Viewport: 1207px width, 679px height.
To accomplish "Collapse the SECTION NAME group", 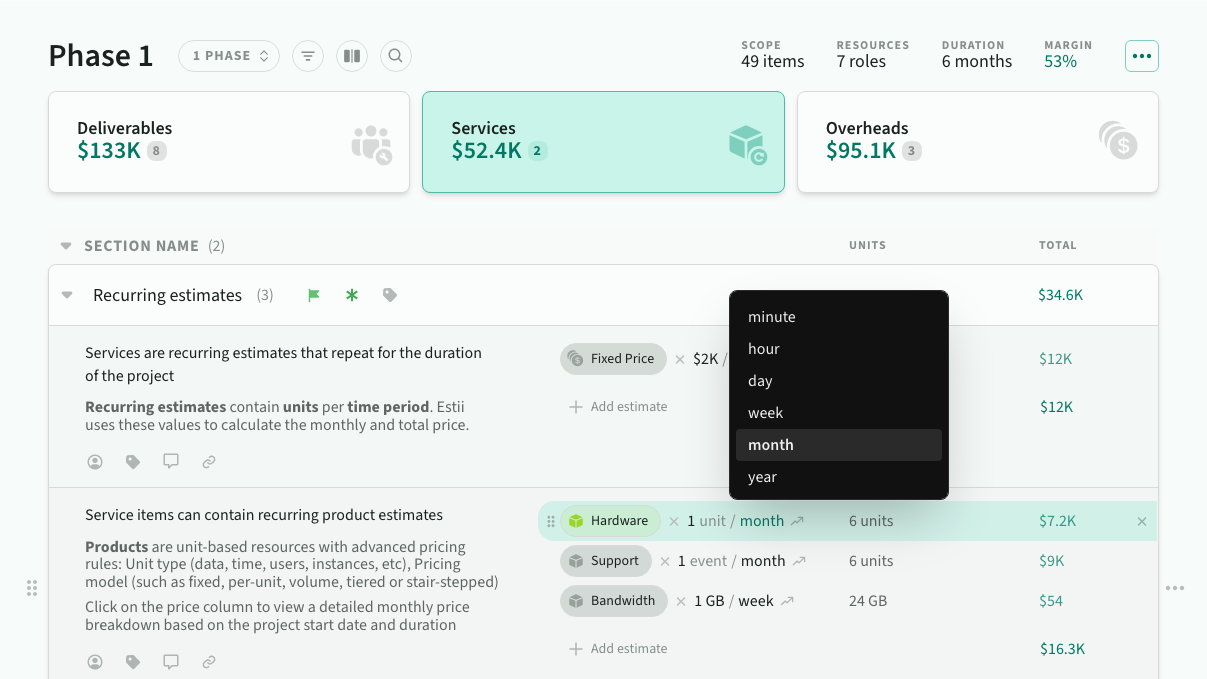I will pyautogui.click(x=66, y=246).
